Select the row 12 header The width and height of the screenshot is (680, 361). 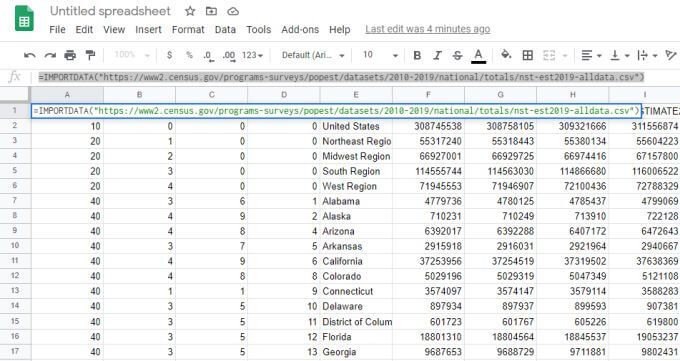point(15,276)
